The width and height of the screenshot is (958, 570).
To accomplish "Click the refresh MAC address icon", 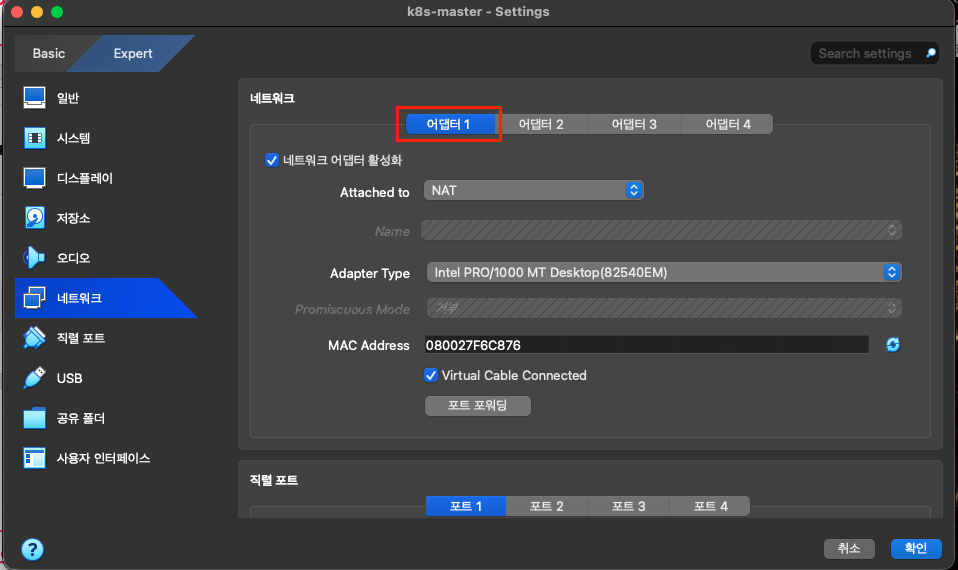I will (x=893, y=345).
